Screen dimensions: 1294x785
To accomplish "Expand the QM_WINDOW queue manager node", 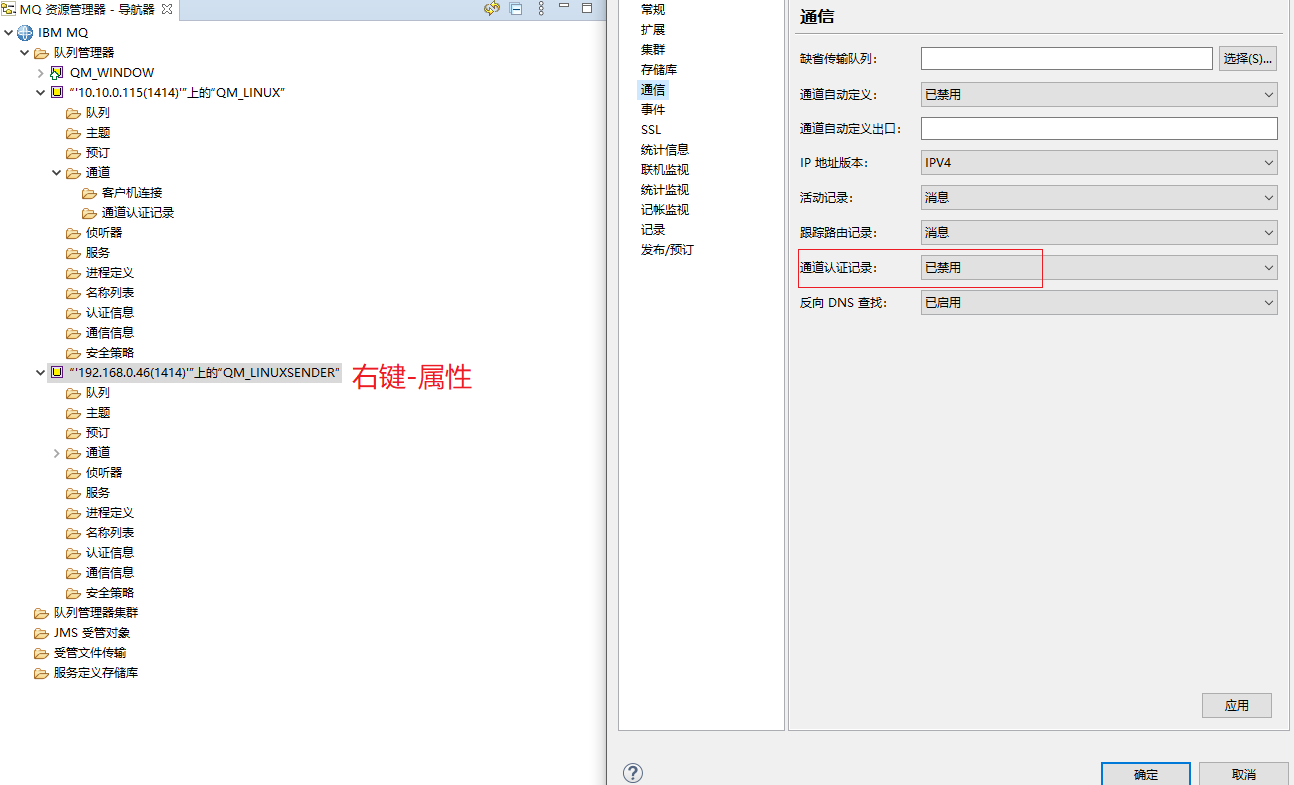I will coord(41,72).
